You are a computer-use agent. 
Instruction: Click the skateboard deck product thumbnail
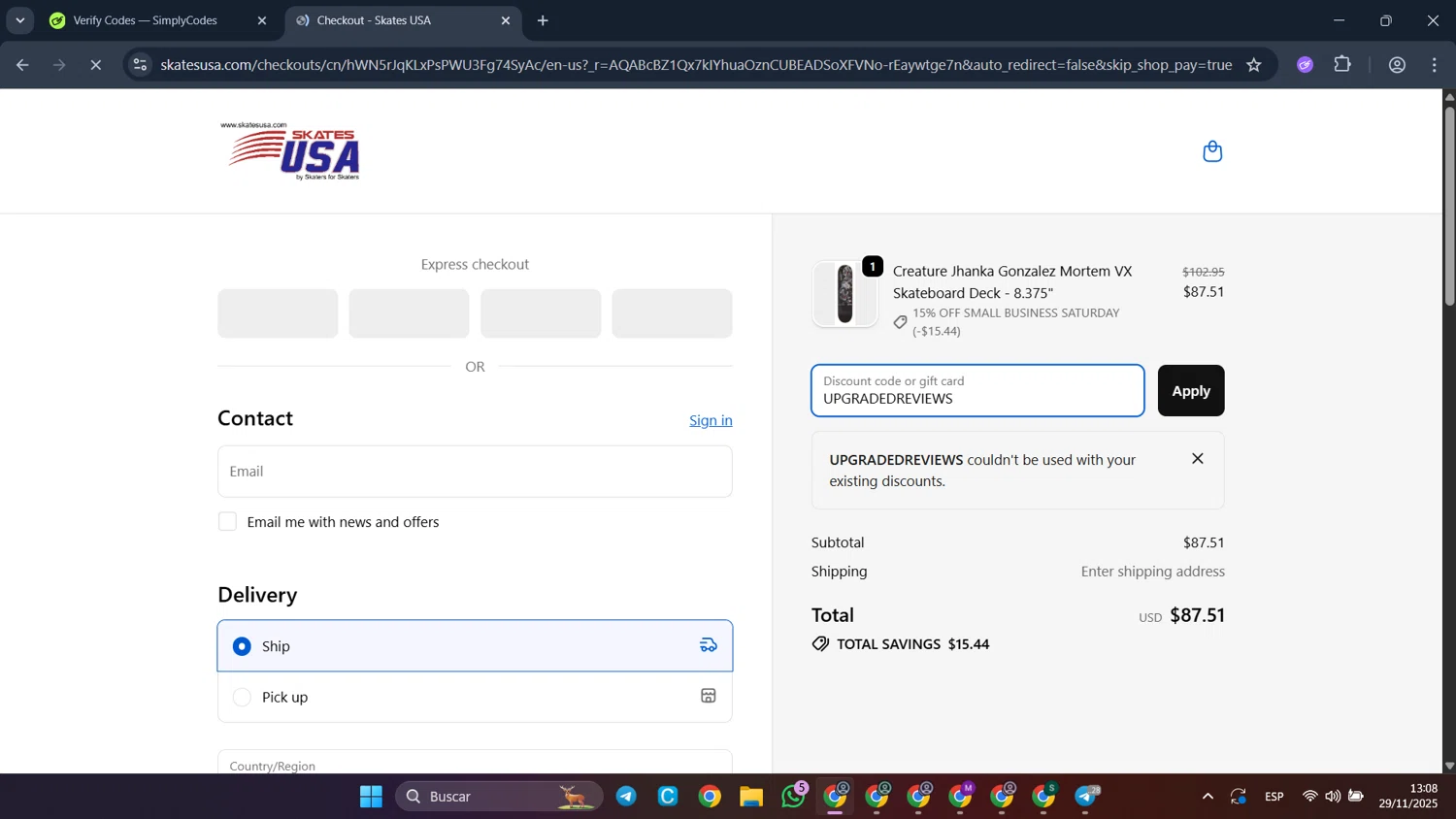[844, 293]
